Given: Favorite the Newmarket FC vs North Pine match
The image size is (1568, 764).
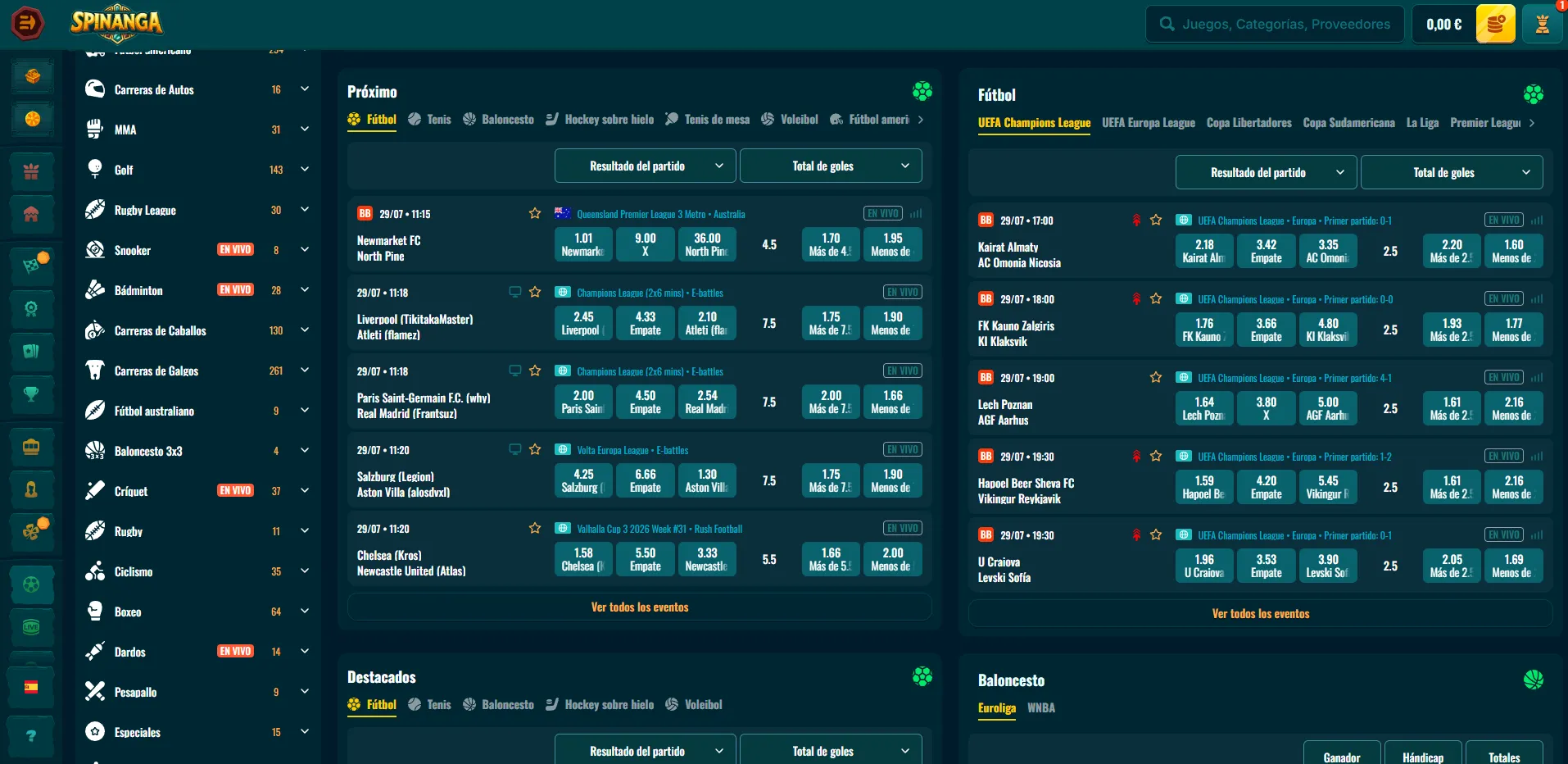Looking at the screenshot, I should click(x=535, y=213).
